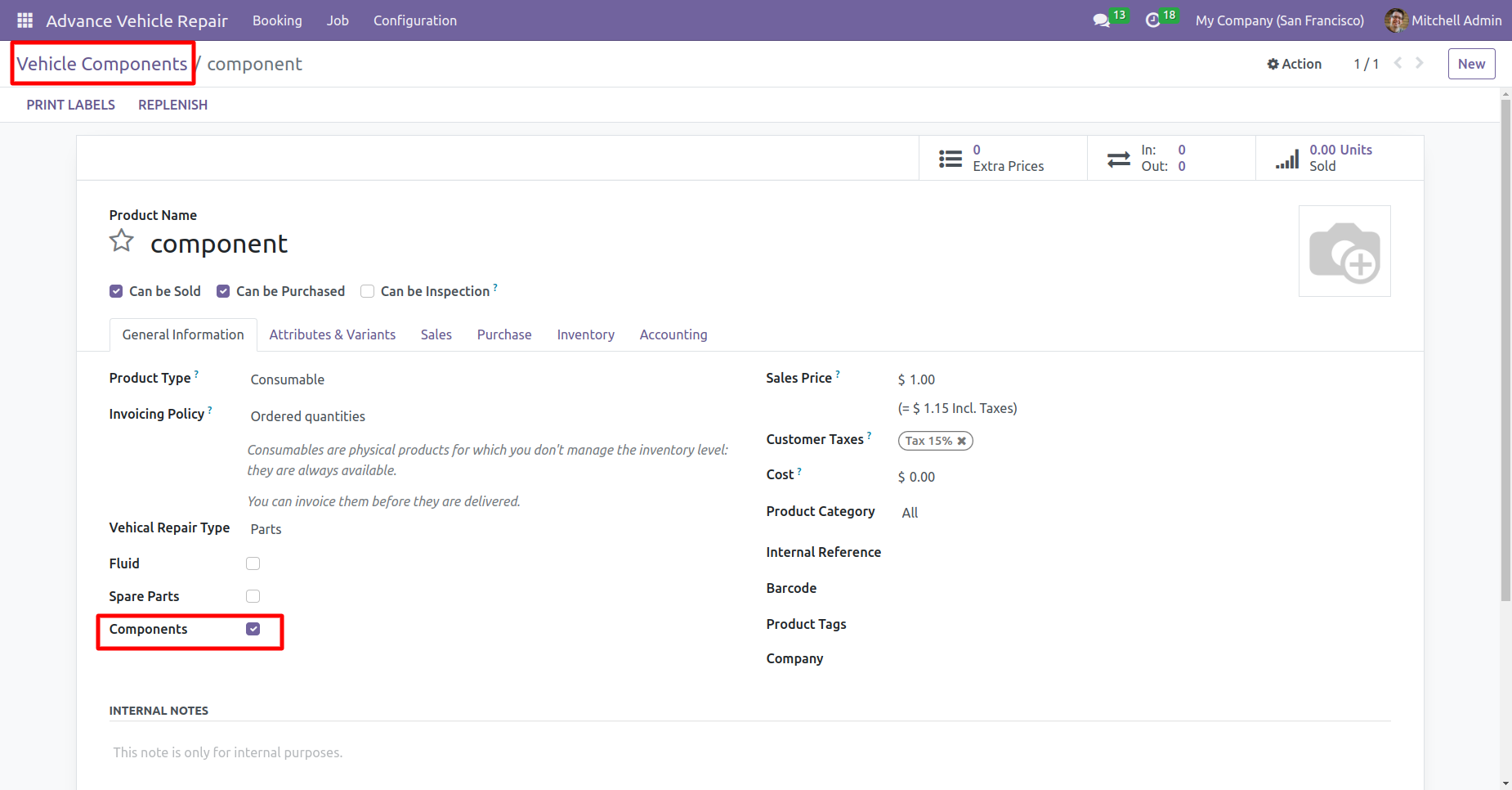Switch to the Accounting tab
The height and width of the screenshot is (790, 1512).
tap(673, 334)
